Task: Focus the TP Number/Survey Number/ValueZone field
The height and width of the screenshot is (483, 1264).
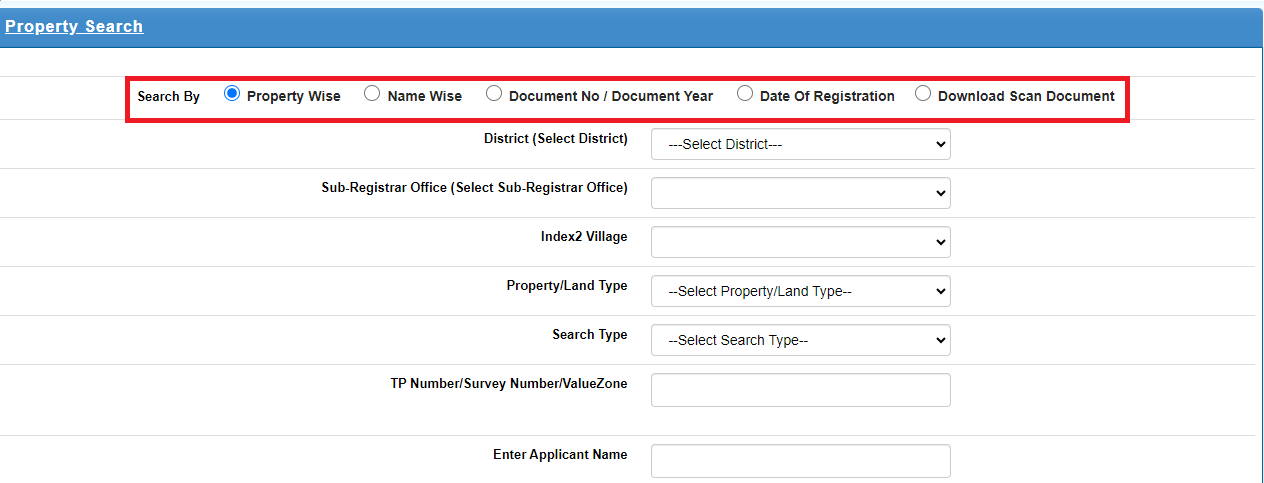Action: point(801,390)
